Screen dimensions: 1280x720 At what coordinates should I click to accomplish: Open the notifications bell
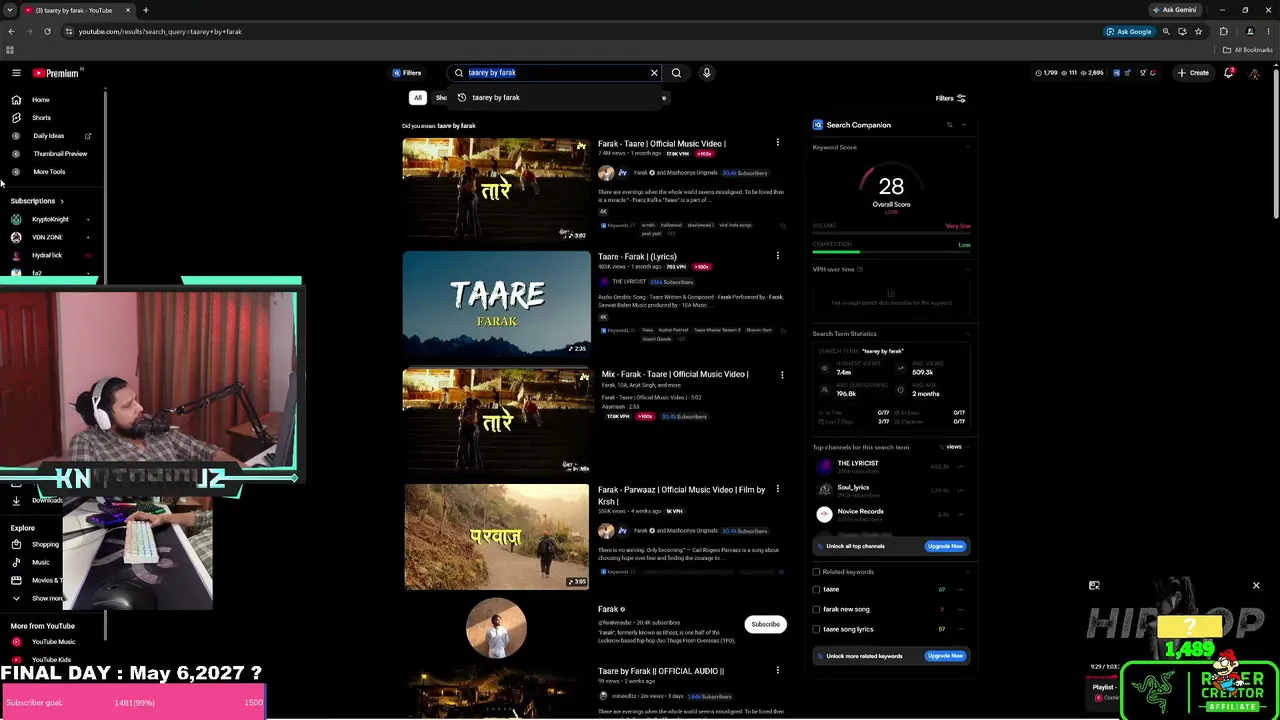1229,73
